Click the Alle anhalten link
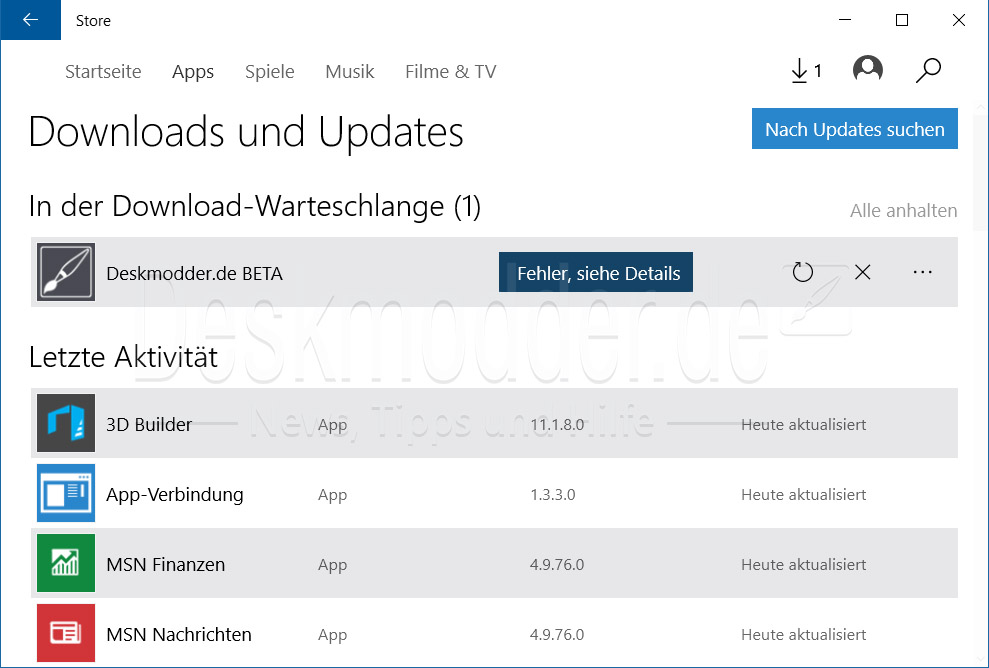This screenshot has height=668, width=989. point(903,210)
